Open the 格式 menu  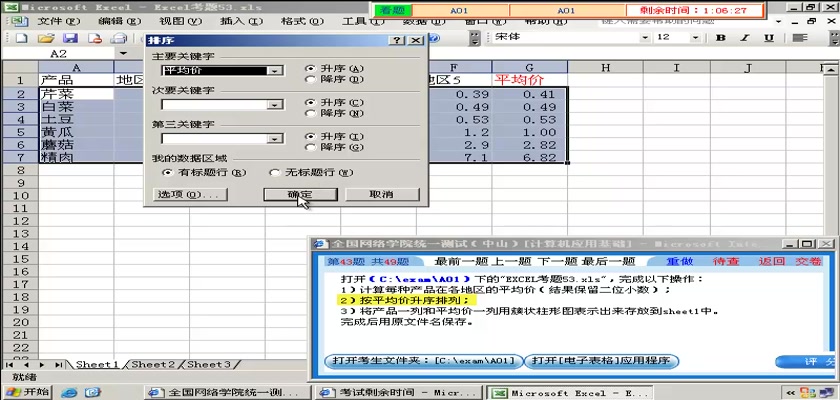click(x=302, y=21)
